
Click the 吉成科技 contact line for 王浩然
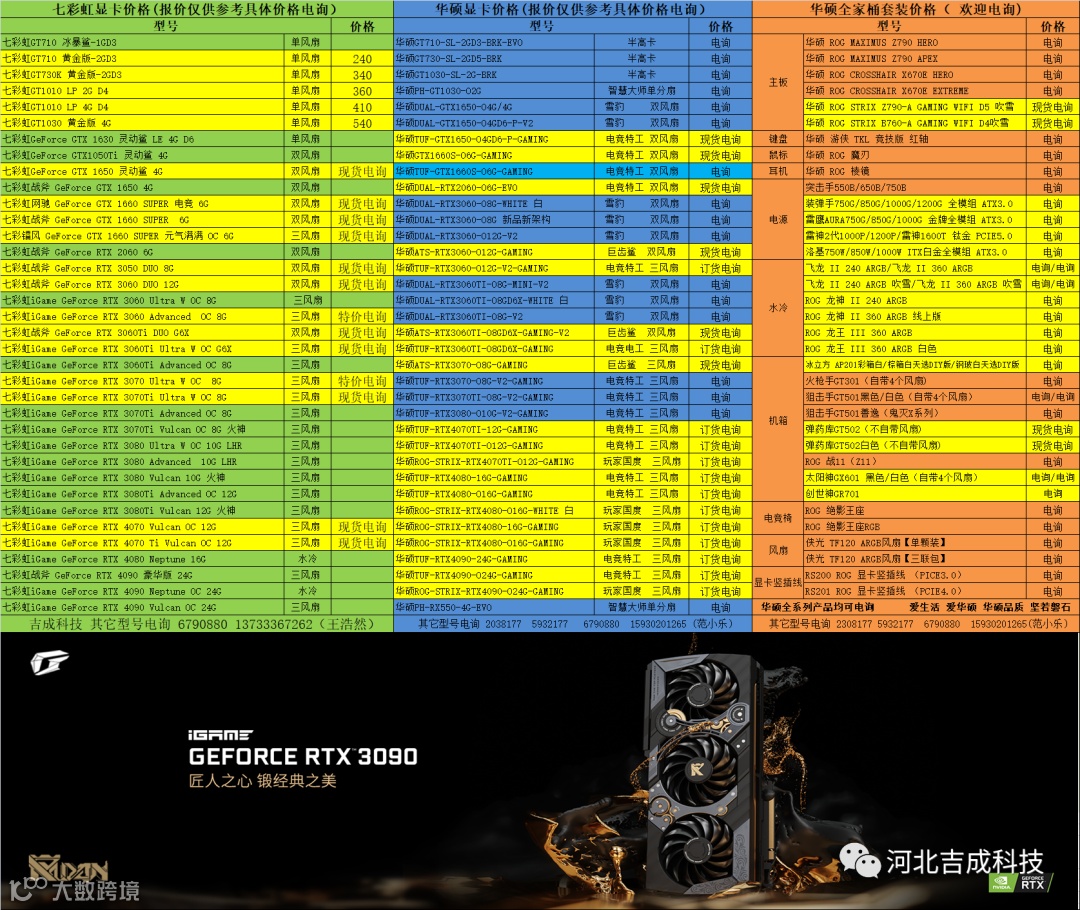pyautogui.click(x=196, y=624)
